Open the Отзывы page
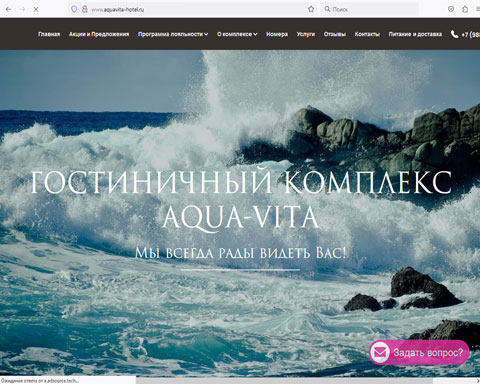Viewport: 480px width, 384px height. click(335, 34)
